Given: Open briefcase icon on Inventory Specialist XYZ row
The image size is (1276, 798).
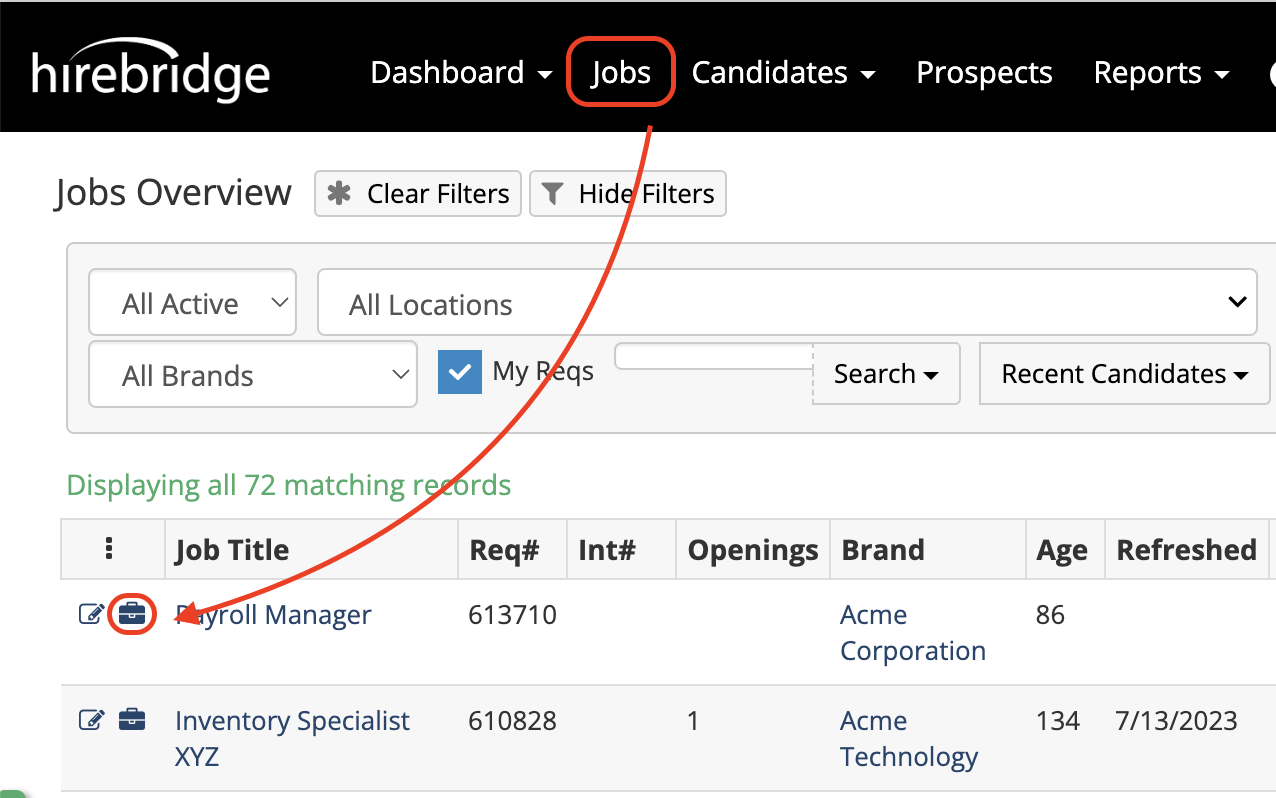Looking at the screenshot, I should click(132, 719).
